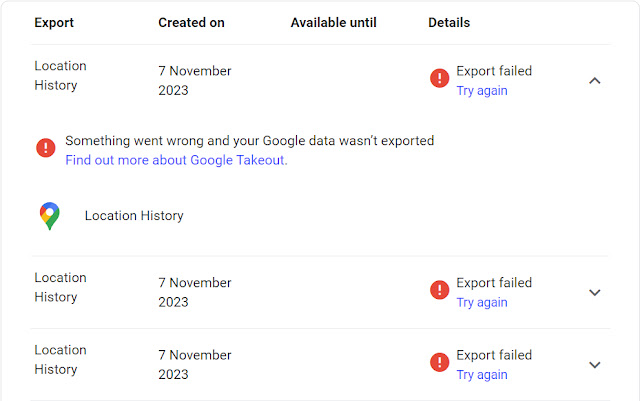This screenshot has width=640, height=401.
Task: Click the error icon beside "Something went wrong"
Action: tap(46, 148)
